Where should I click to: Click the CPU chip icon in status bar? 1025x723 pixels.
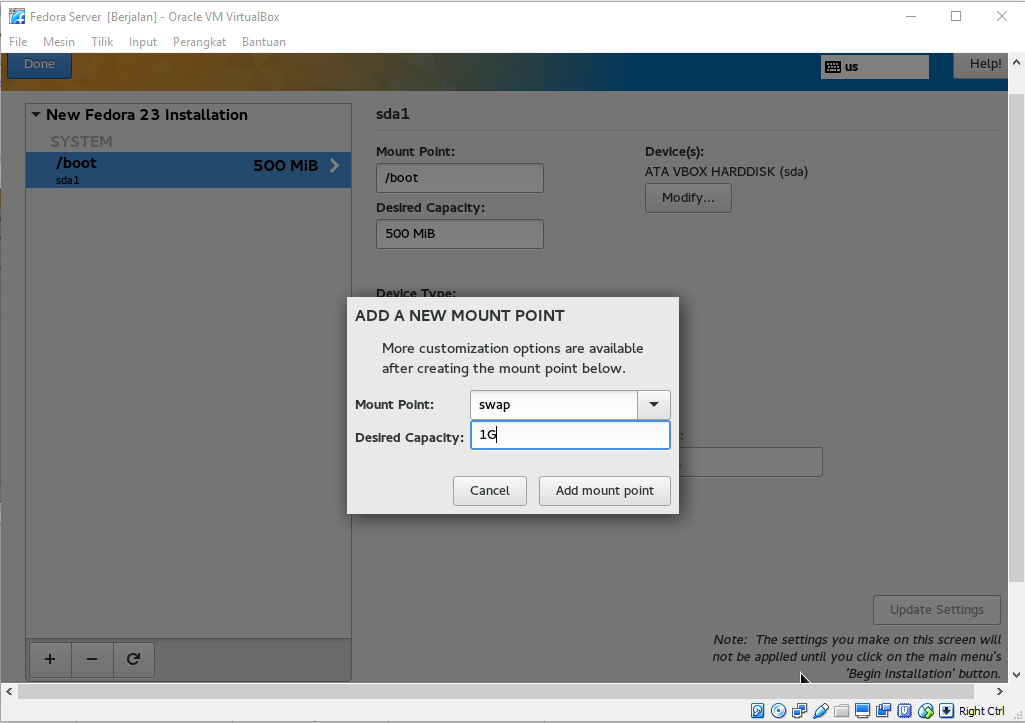coord(905,711)
